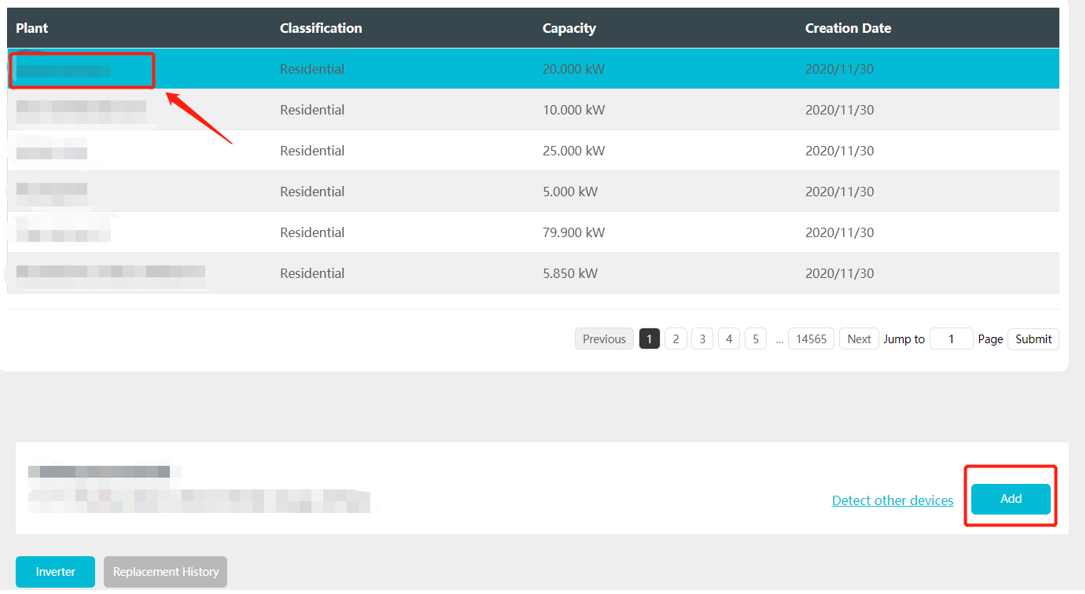Open the Replacement History tab
Image resolution: width=1085 pixels, height=594 pixels.
pyautogui.click(x=165, y=572)
